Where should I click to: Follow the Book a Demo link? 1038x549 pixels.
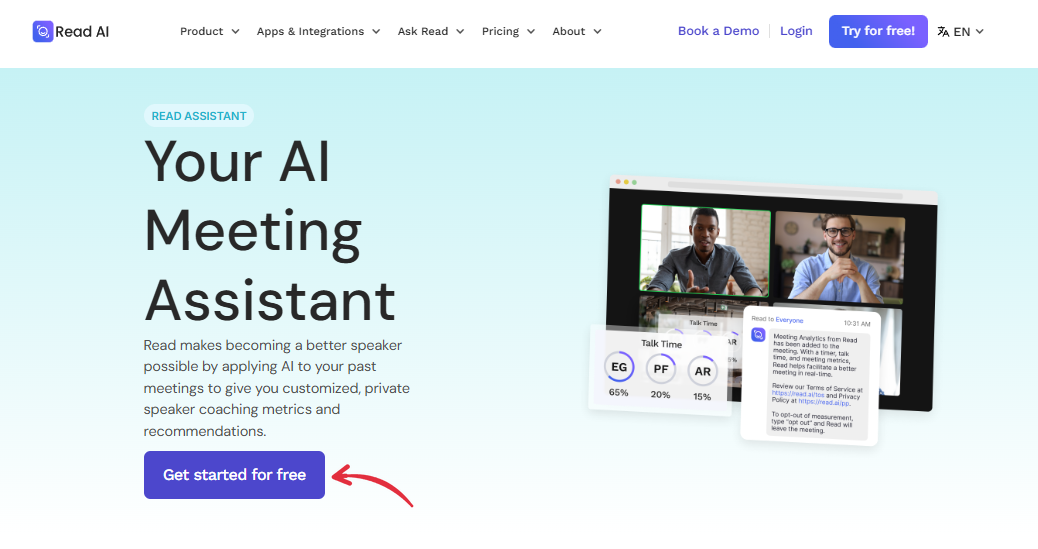718,31
